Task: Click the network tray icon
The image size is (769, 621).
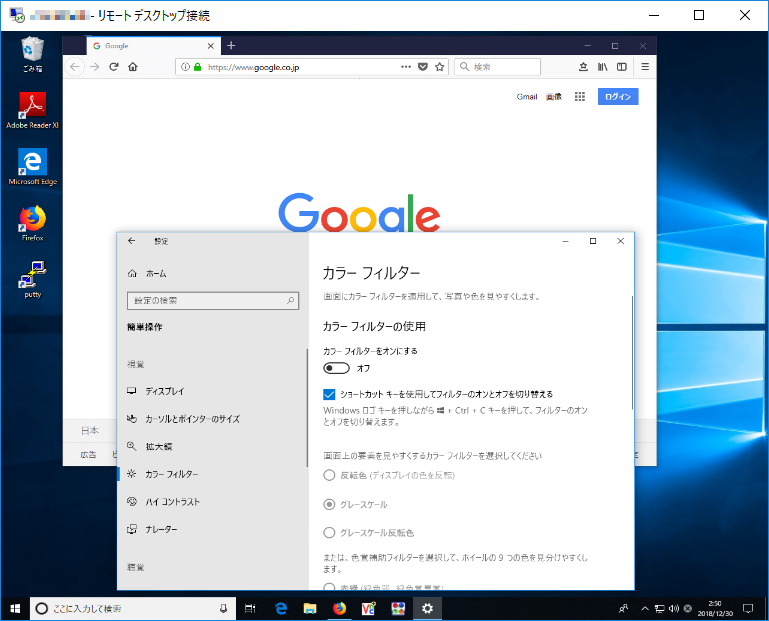Action: (x=660, y=609)
